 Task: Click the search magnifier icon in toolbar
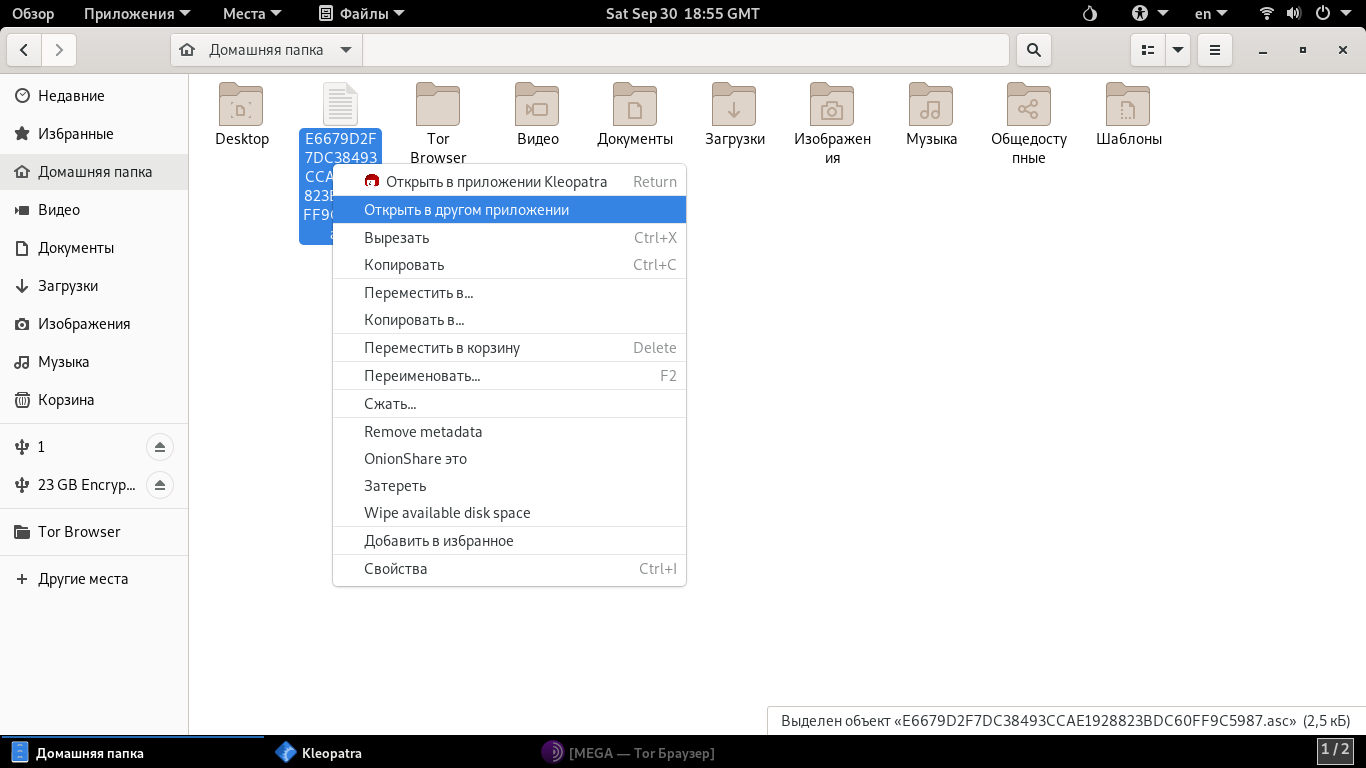[1033, 50]
